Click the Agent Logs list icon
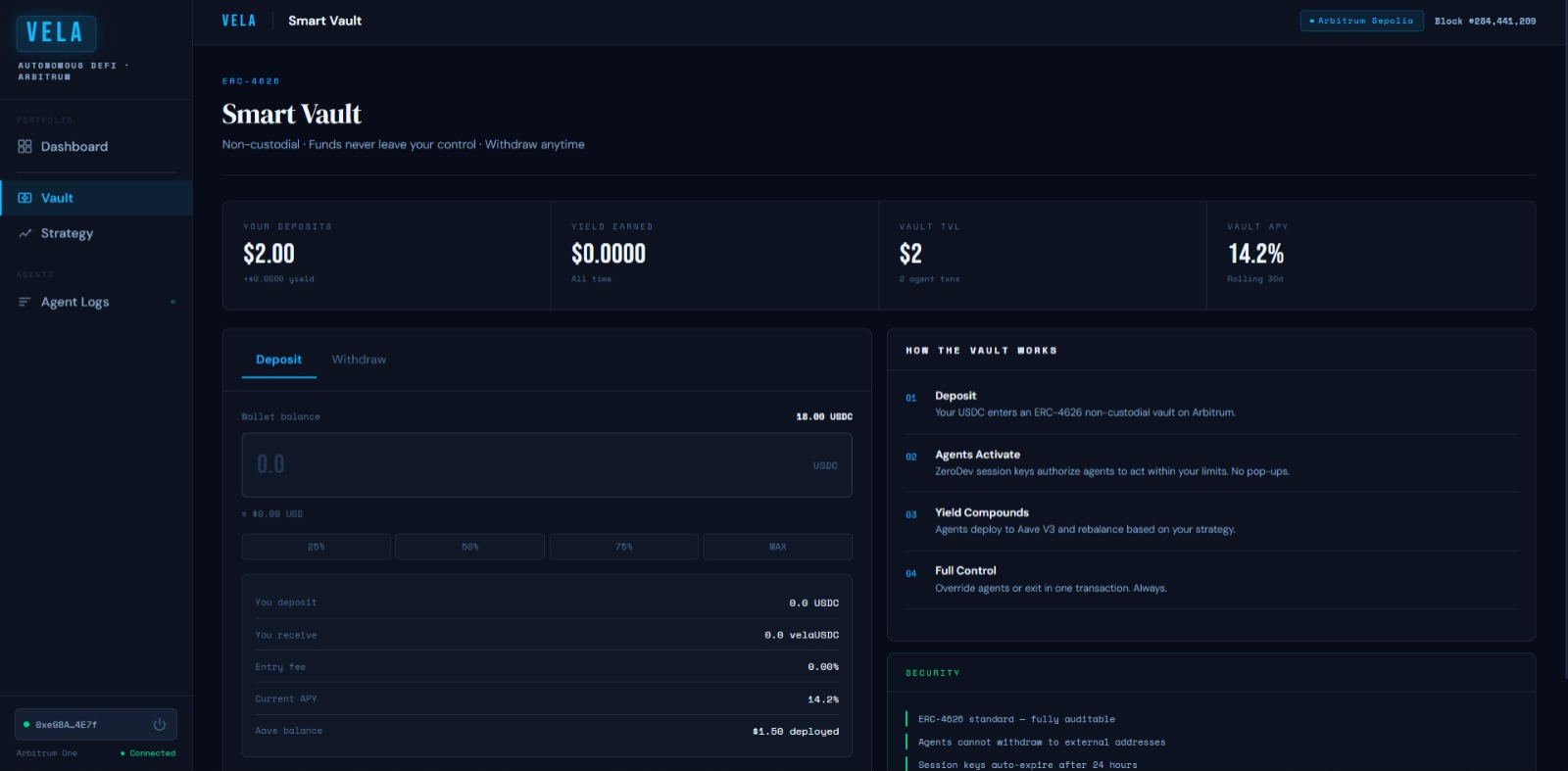This screenshot has width=1568, height=771. [x=24, y=302]
